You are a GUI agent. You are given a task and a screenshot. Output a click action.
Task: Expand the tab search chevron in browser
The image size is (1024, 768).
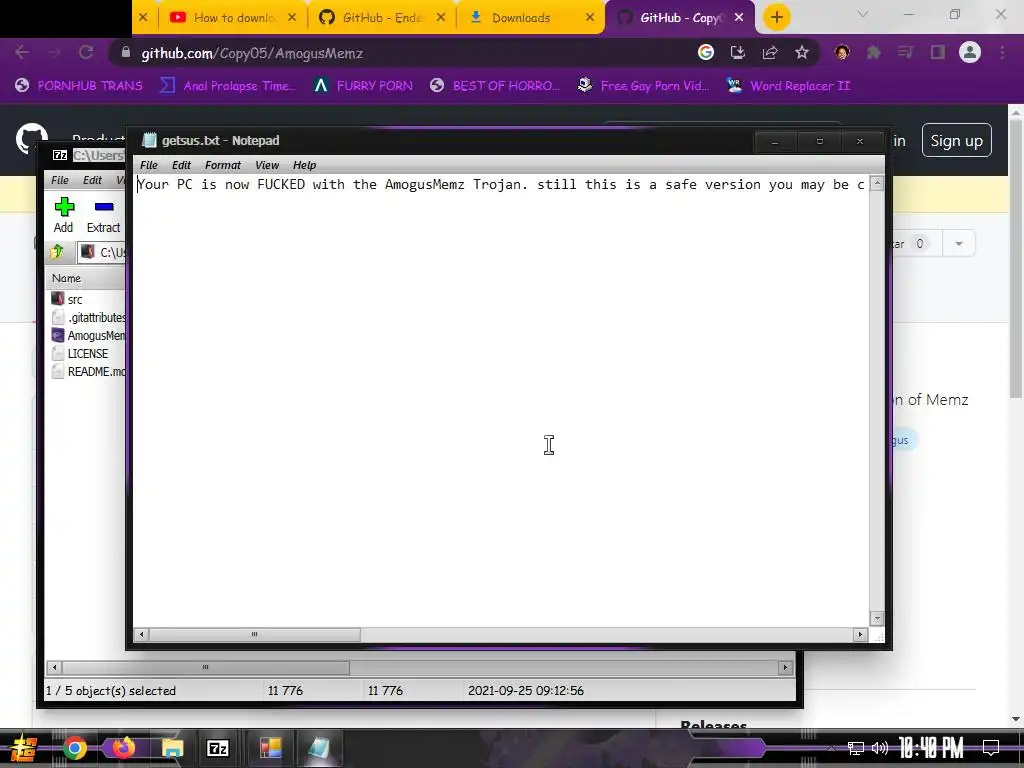[863, 14]
